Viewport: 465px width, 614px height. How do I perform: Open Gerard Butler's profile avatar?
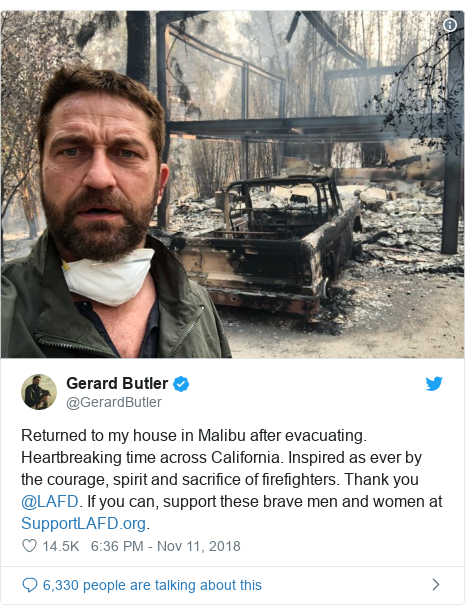click(39, 392)
